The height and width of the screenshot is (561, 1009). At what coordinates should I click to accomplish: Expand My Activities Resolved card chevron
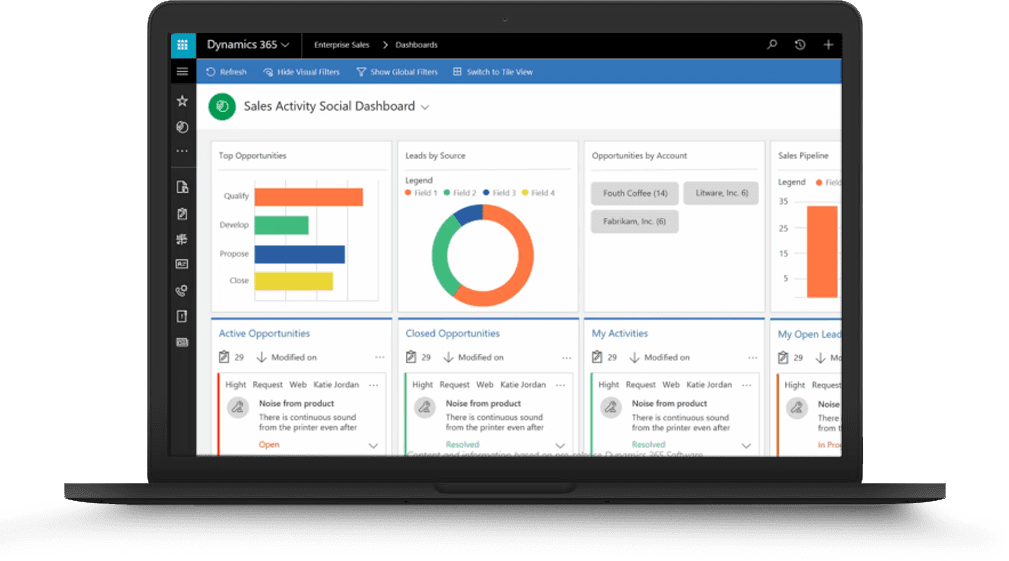coord(746,445)
